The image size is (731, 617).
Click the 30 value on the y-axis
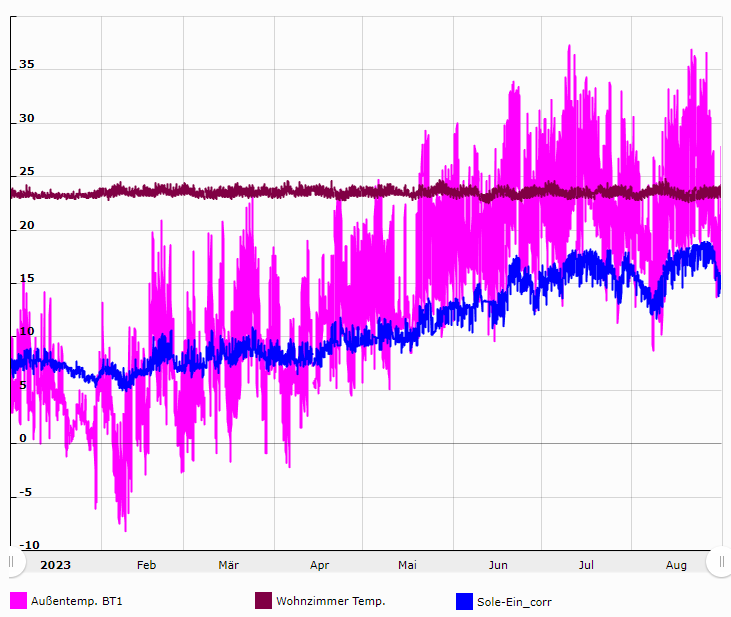pos(27,118)
